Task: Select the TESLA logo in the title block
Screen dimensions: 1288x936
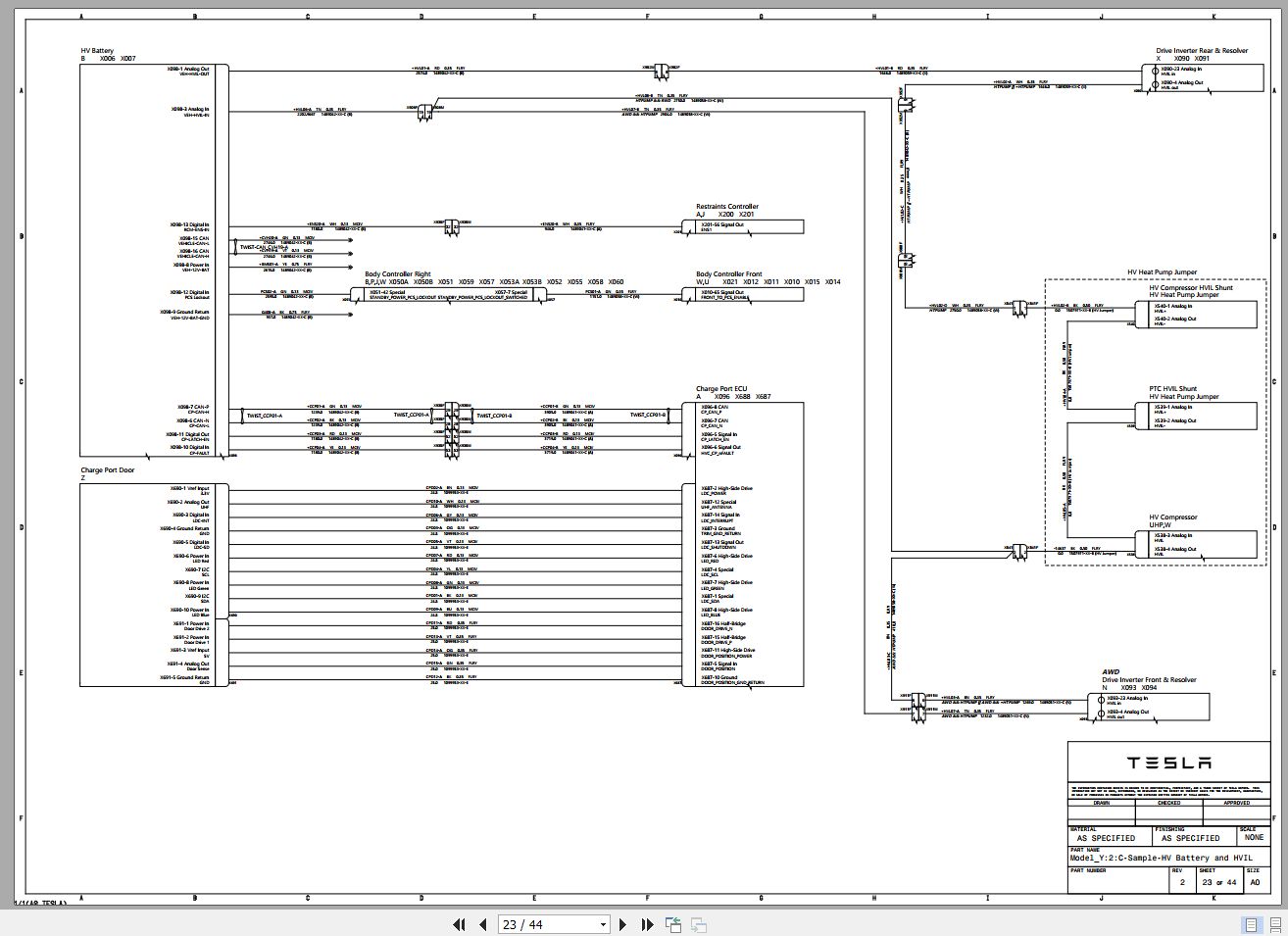Action: tap(1168, 763)
